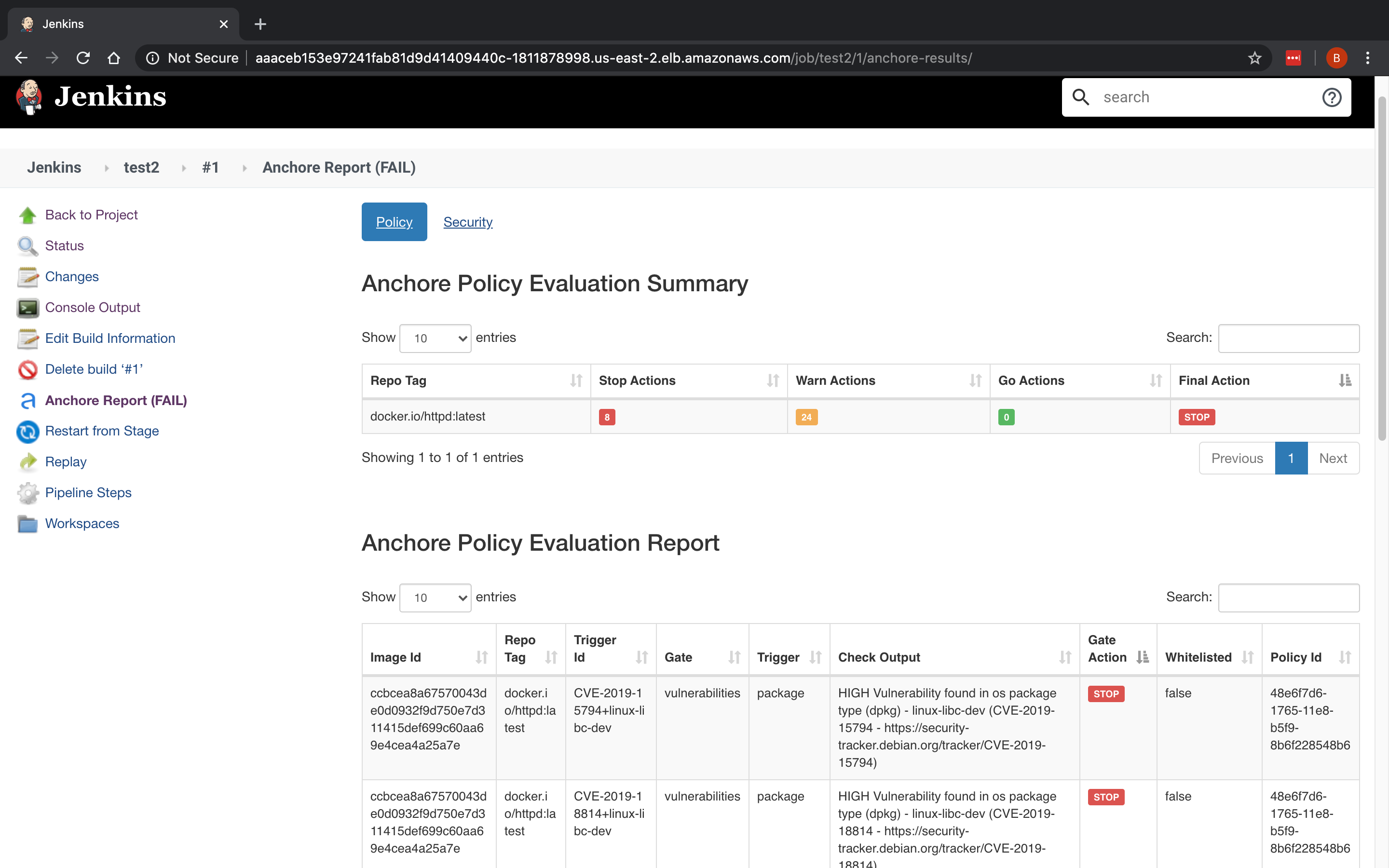View Not Secure site information icon
The height and width of the screenshot is (868, 1389).
(152, 58)
